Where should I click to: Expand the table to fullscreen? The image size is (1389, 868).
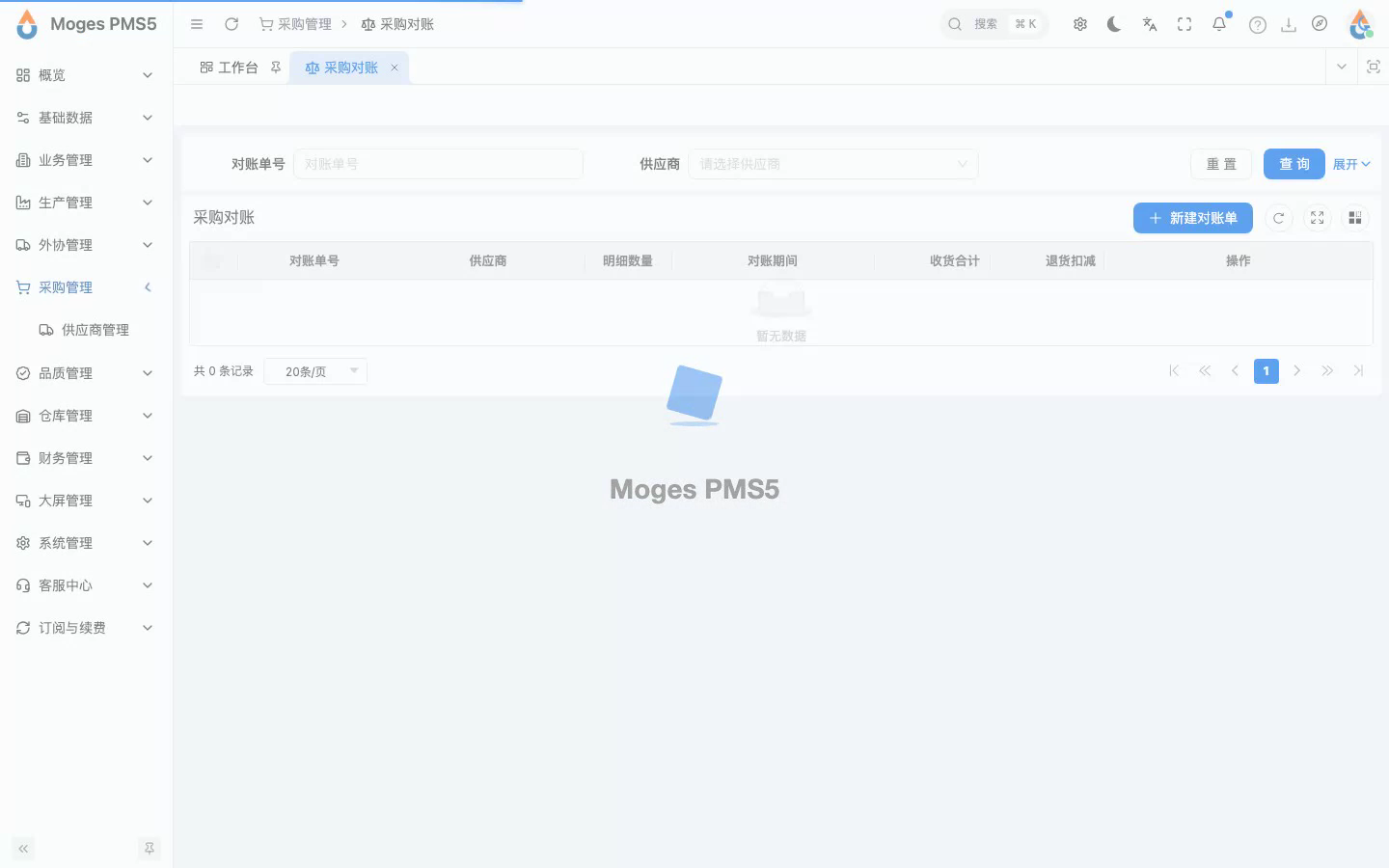[1318, 218]
